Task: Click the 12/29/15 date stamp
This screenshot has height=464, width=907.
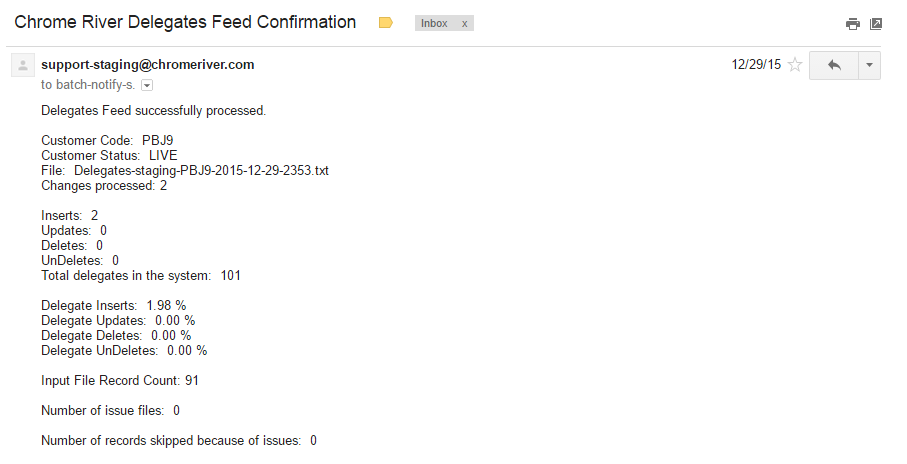Action: 756,65
